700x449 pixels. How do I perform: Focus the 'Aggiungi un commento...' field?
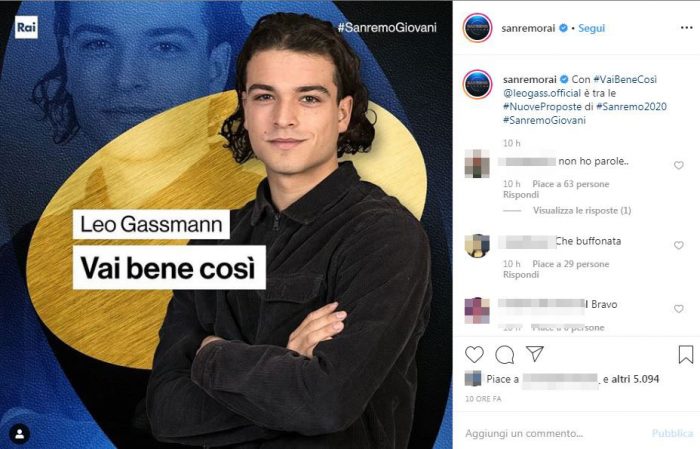[554, 433]
